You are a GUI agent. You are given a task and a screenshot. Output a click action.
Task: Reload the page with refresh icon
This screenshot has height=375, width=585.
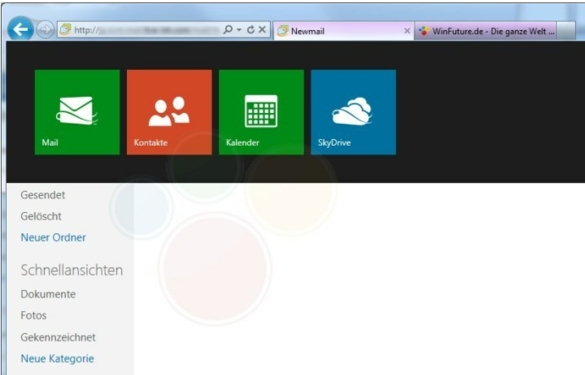pos(251,29)
